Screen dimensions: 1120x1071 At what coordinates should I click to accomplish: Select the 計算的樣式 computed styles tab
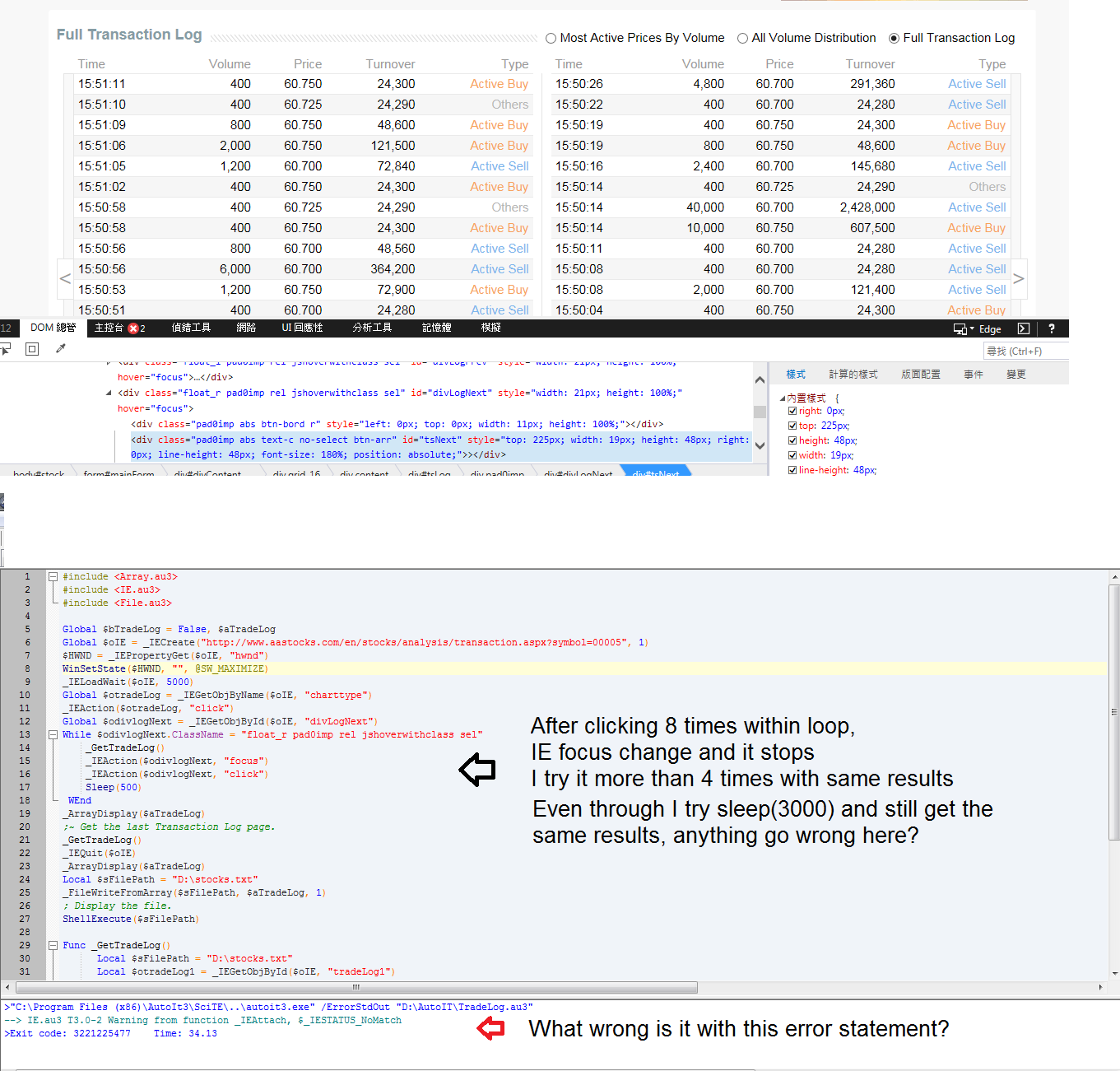coord(853,375)
